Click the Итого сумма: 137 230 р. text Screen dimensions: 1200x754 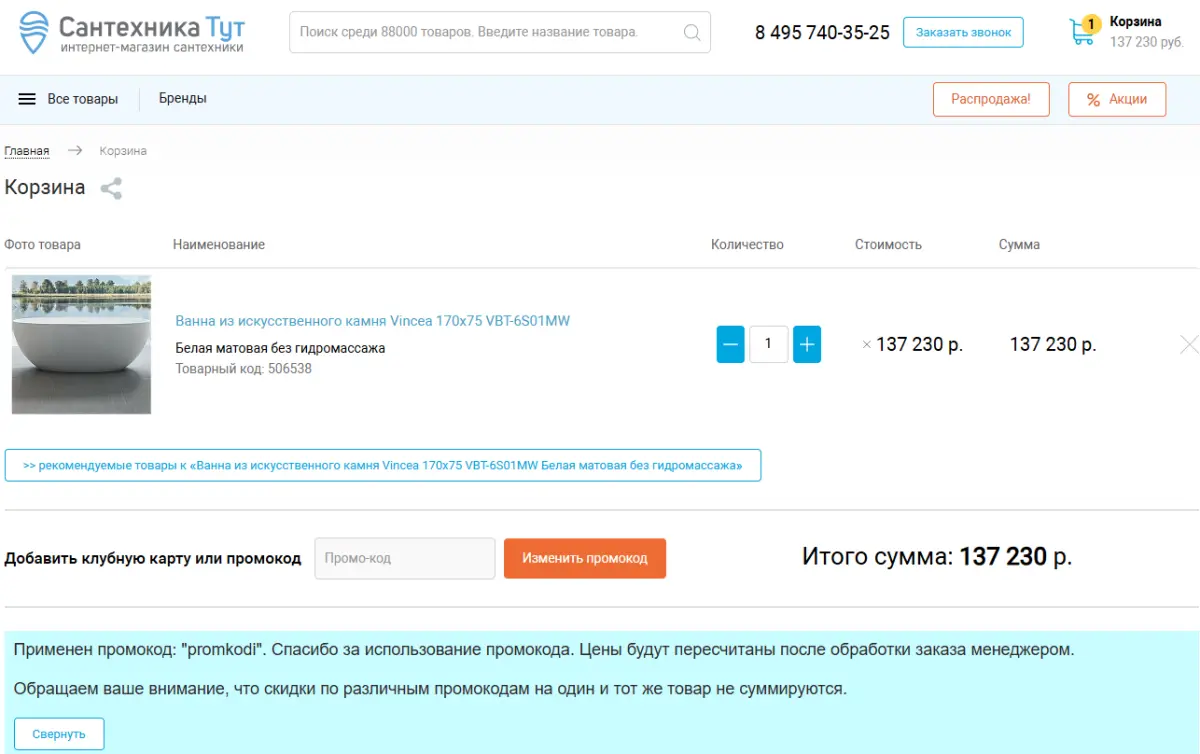[937, 557]
